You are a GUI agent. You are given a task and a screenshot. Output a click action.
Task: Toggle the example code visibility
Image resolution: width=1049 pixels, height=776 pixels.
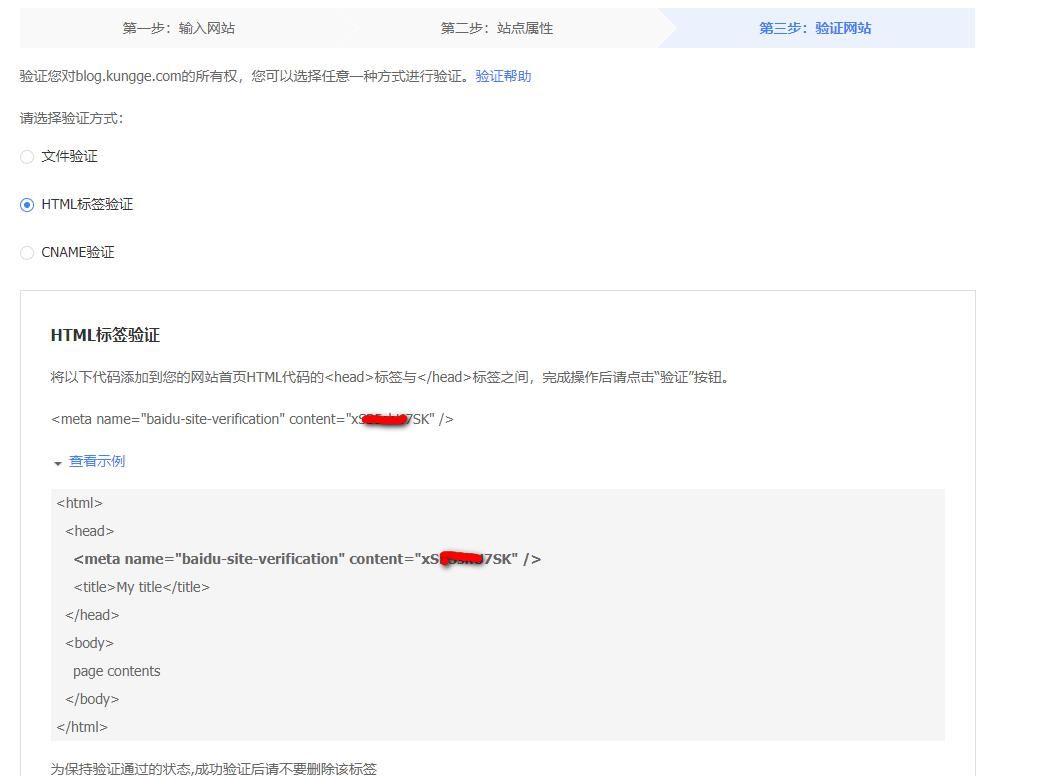[97, 461]
